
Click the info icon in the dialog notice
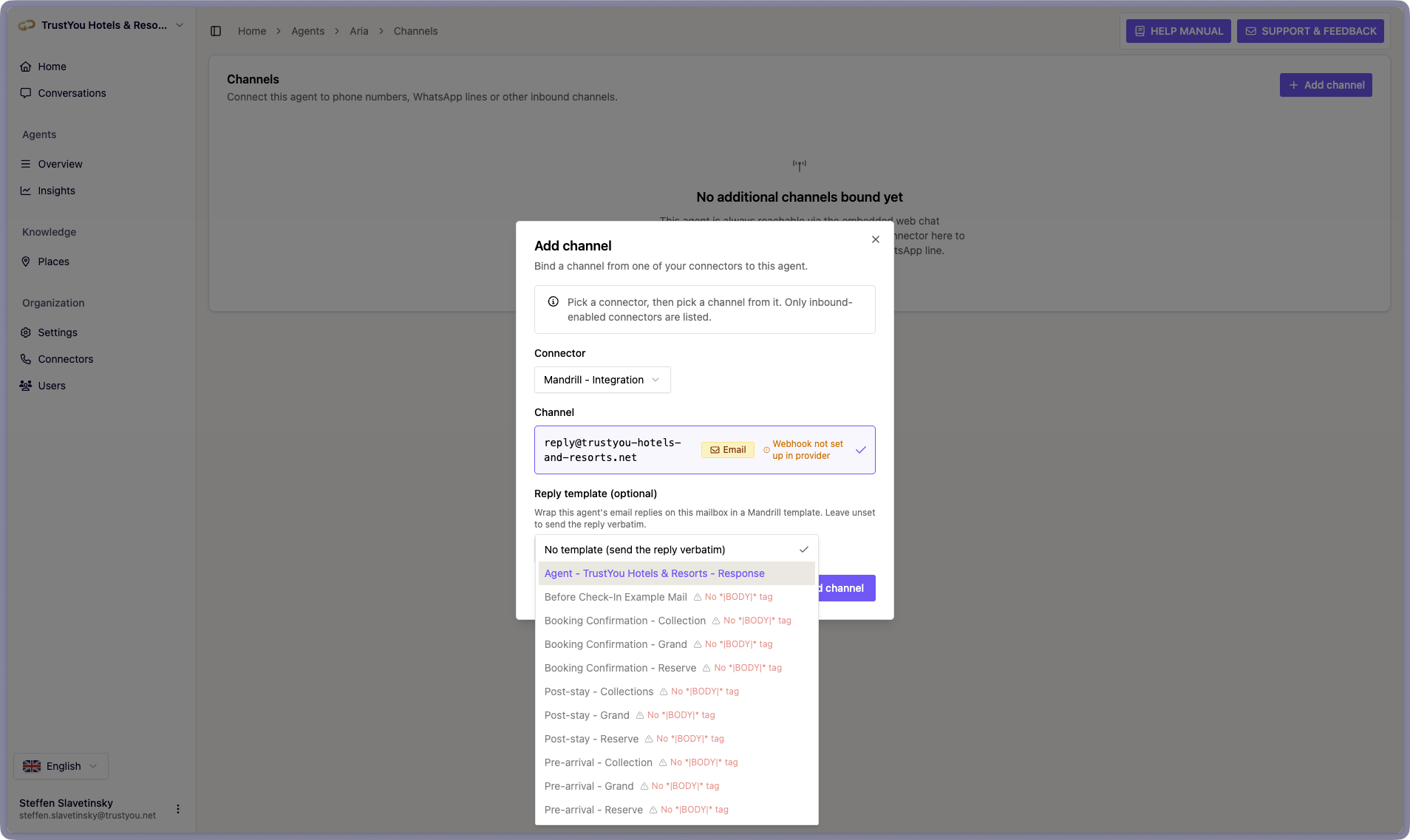pyautogui.click(x=553, y=301)
